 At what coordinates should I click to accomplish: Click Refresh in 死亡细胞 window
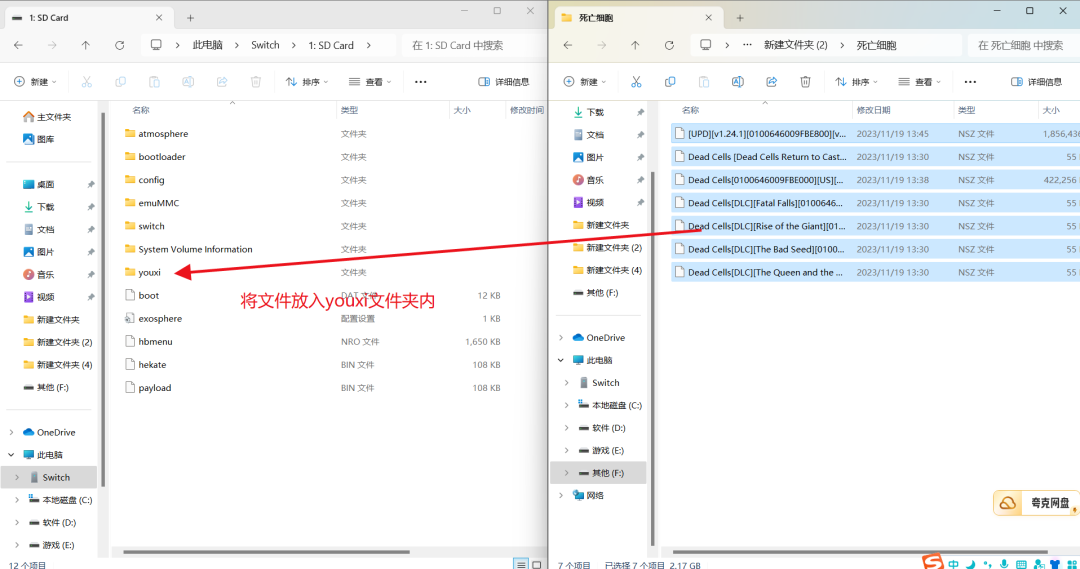coord(669,45)
